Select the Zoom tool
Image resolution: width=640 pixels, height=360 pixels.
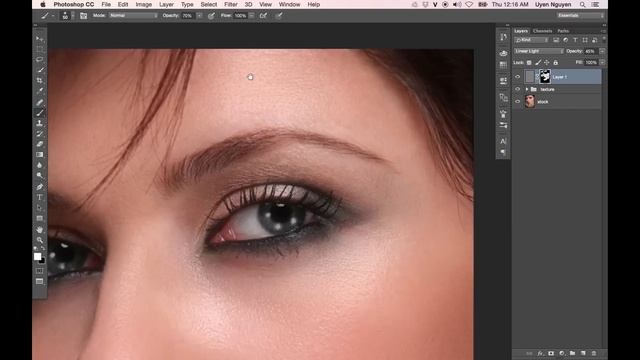click(40, 240)
